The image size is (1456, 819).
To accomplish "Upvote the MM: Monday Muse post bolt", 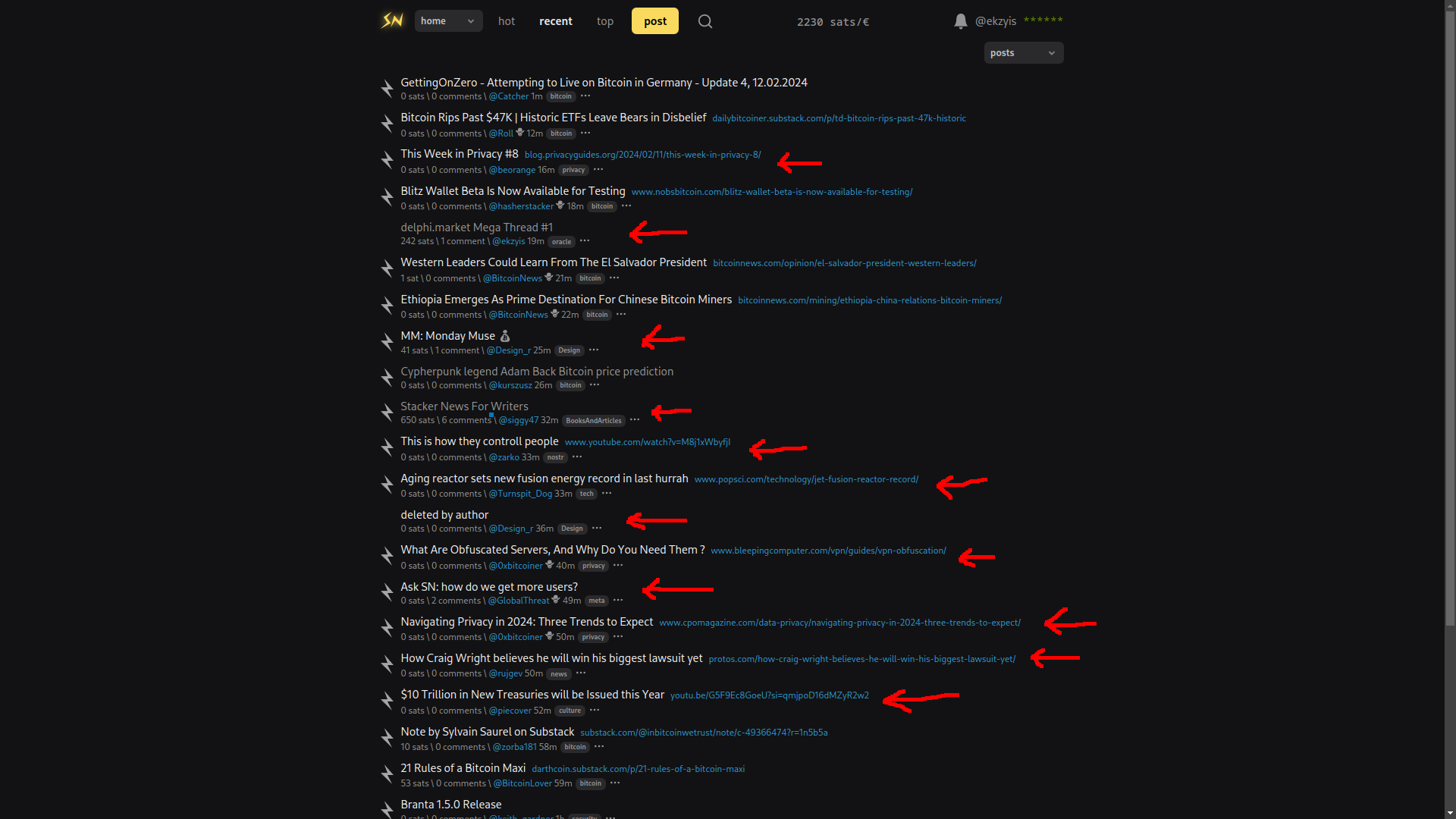I will (x=387, y=343).
